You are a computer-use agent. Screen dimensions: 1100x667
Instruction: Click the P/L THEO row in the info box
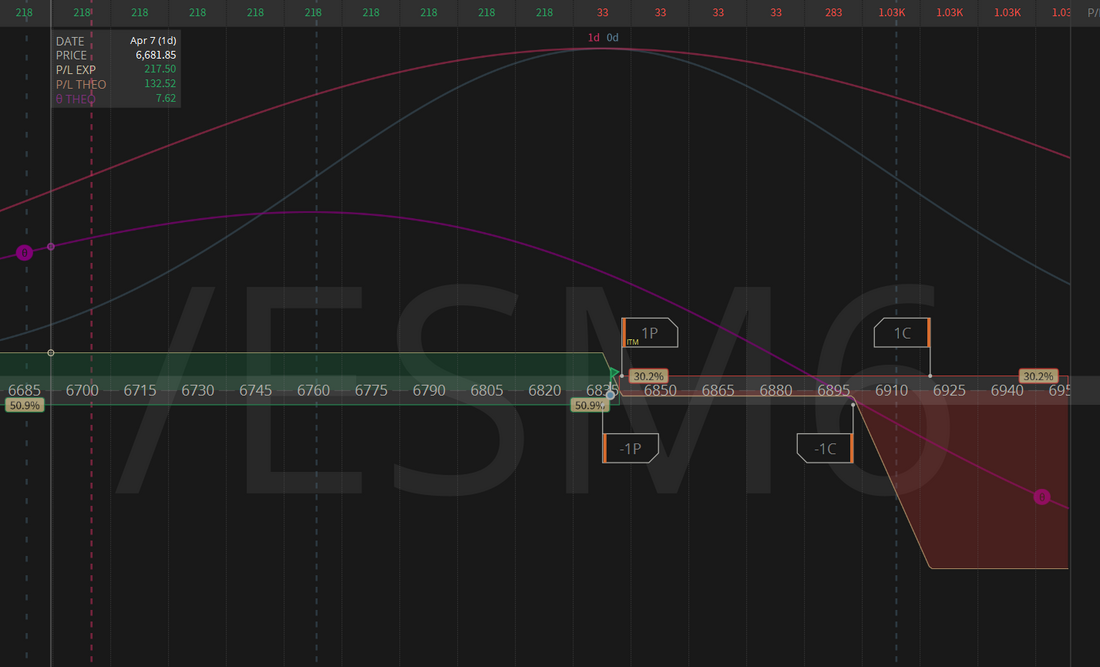(x=116, y=84)
